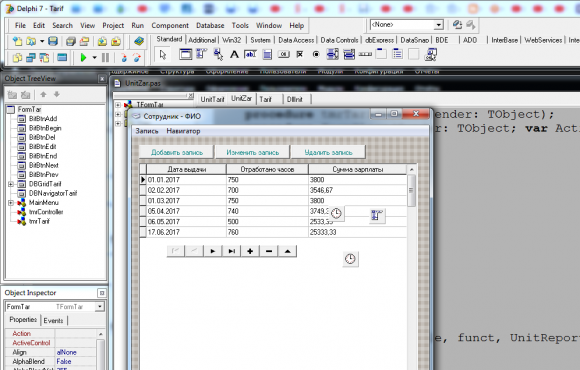
Task: Click the arrow pointer tool in component palette
Action: (163, 55)
